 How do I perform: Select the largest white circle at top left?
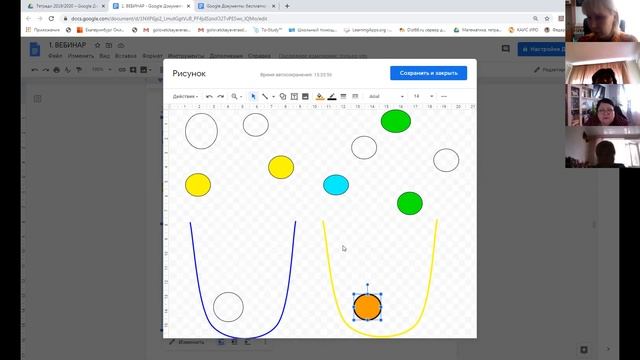201,131
